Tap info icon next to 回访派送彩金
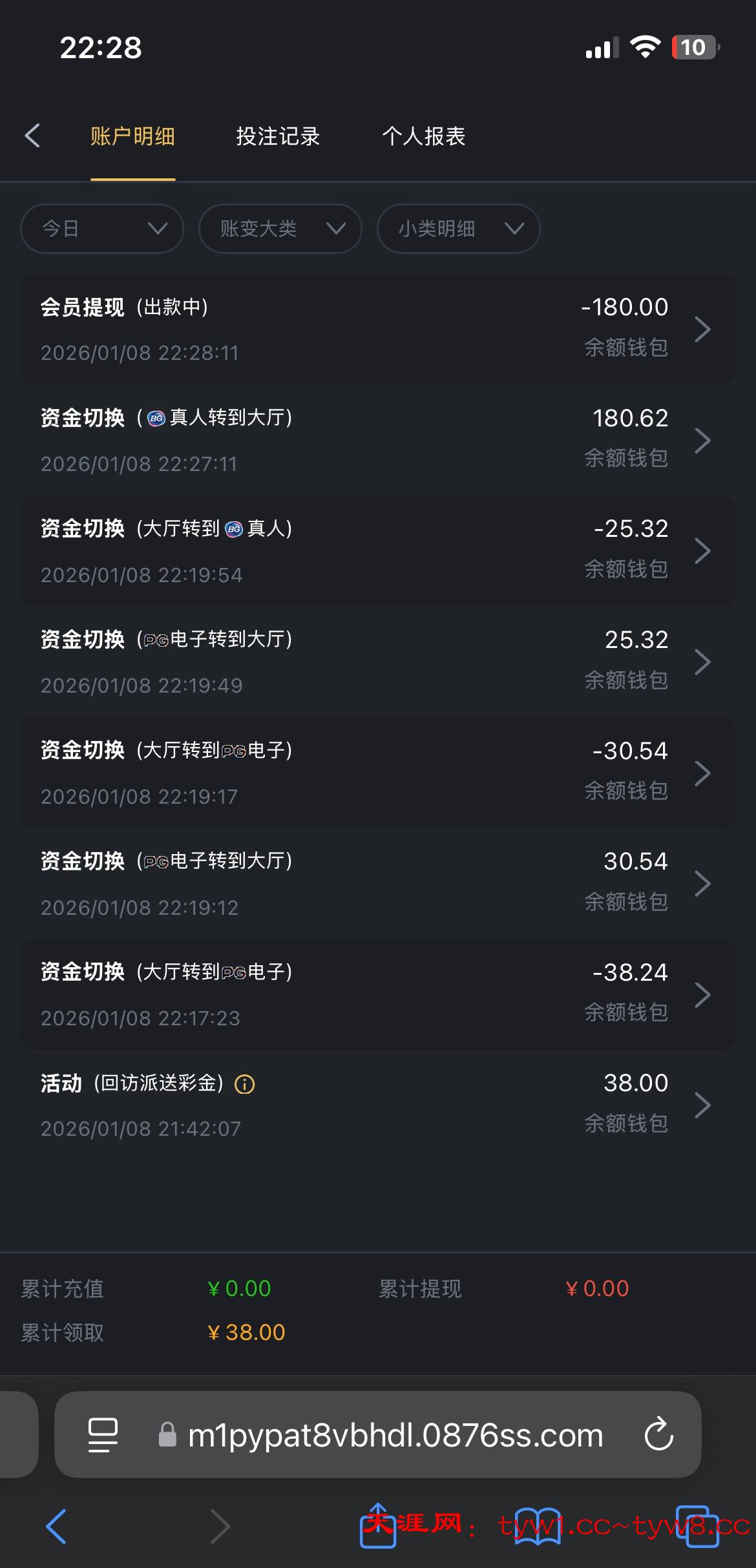756x1568 pixels. pos(245,1084)
